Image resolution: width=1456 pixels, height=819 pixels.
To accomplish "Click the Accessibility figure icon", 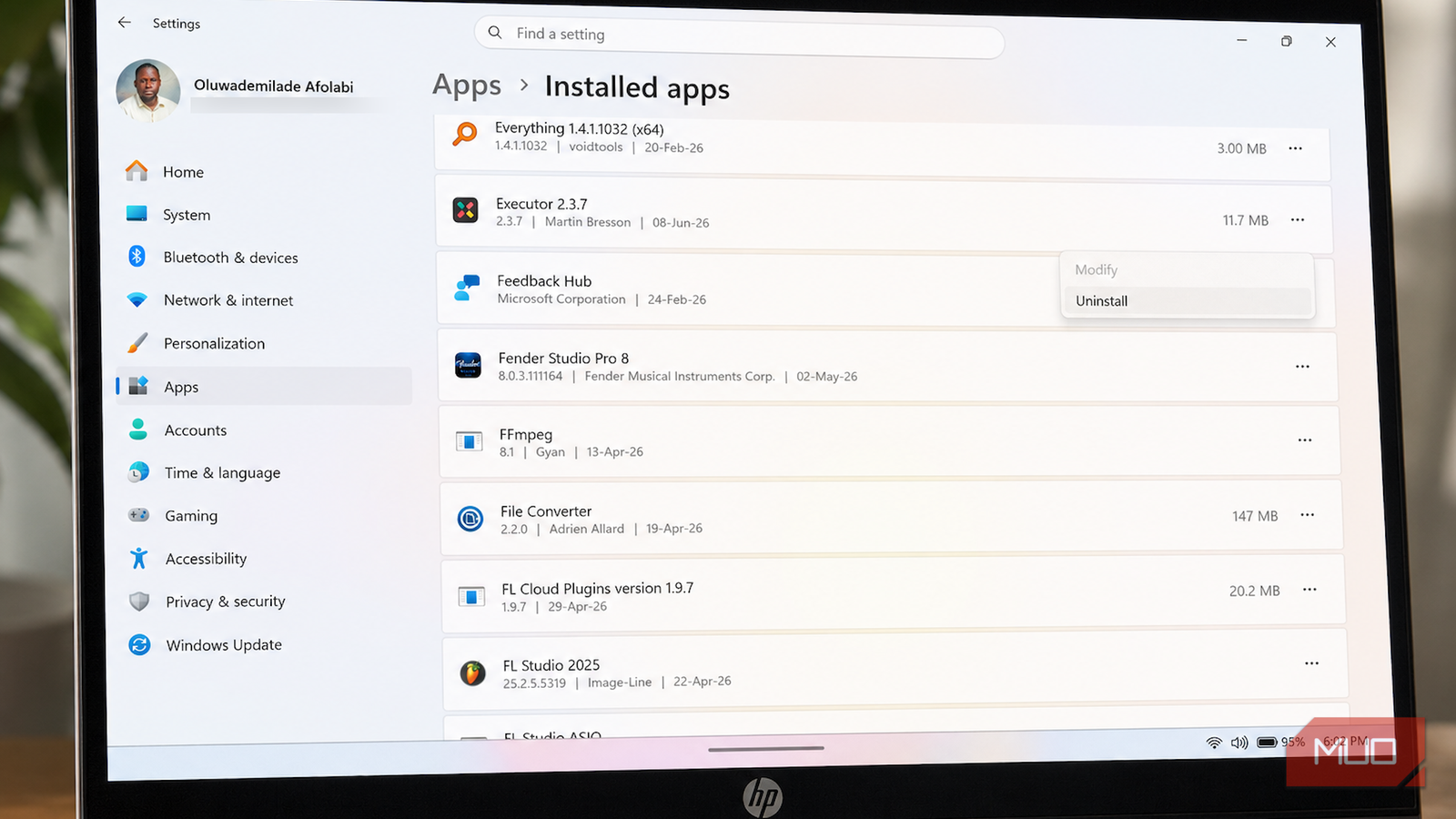I will pyautogui.click(x=139, y=558).
